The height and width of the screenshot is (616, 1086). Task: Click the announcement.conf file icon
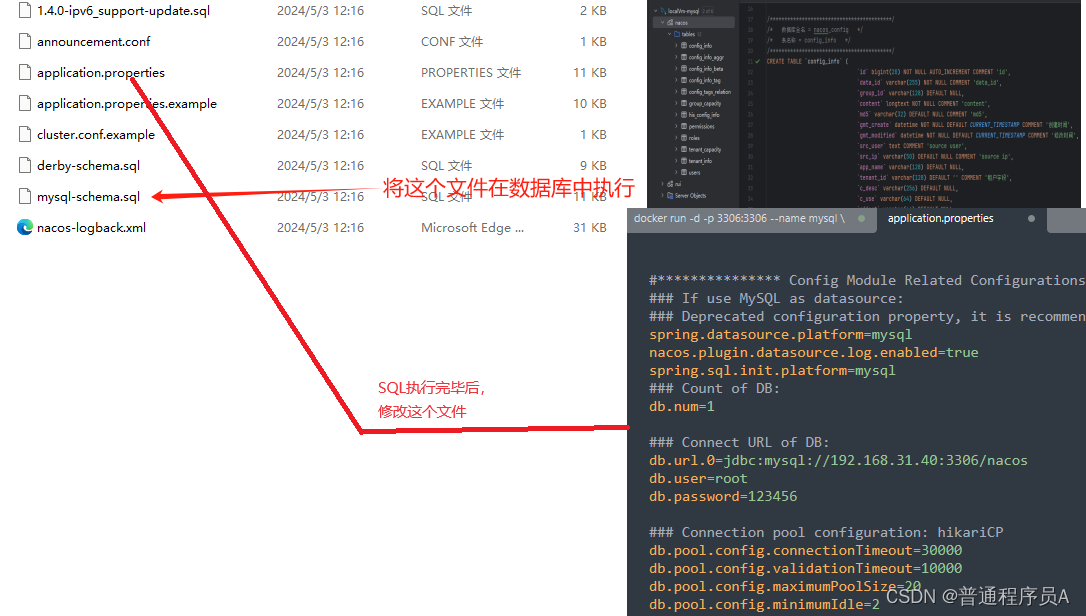pyautogui.click(x=25, y=42)
